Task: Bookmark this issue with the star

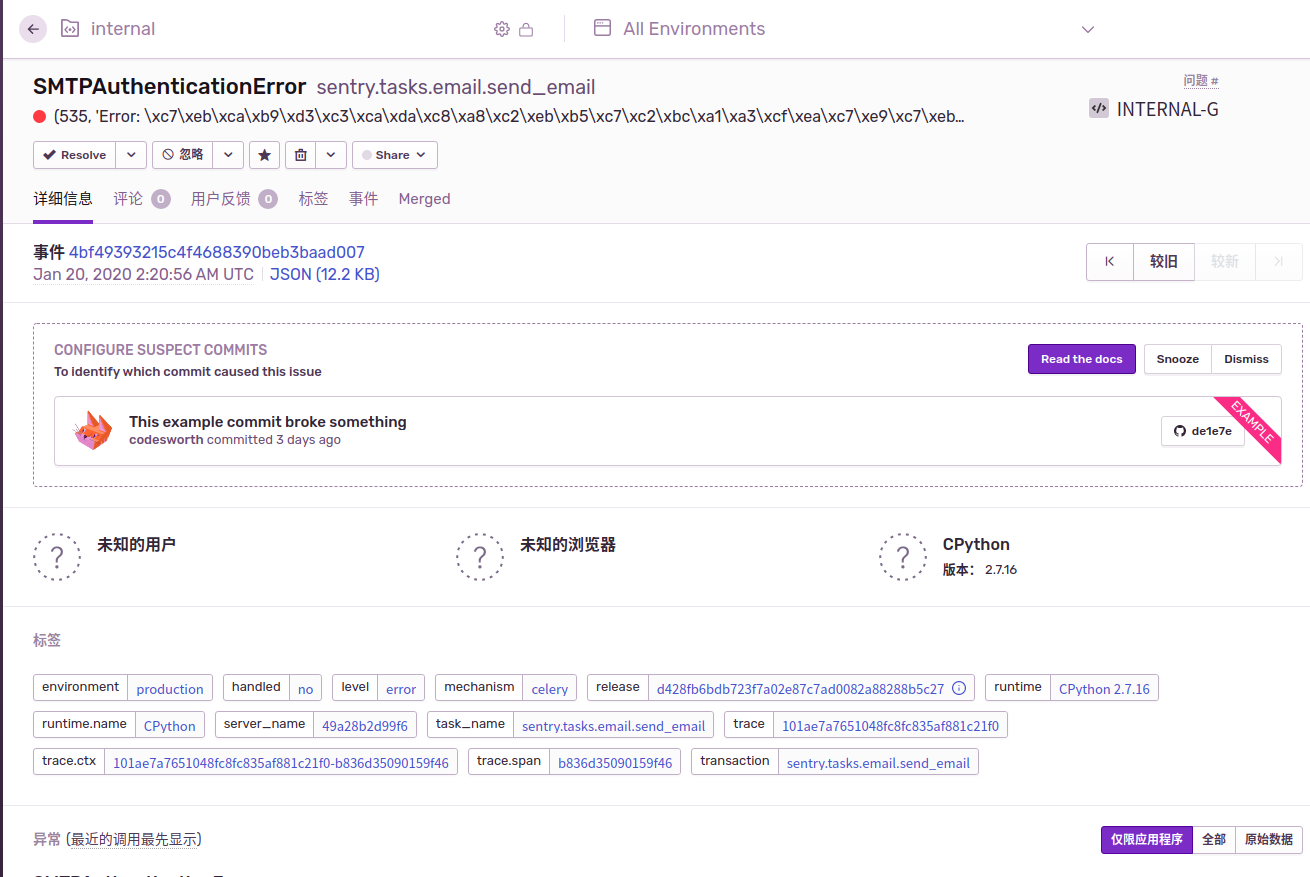Action: [x=264, y=155]
